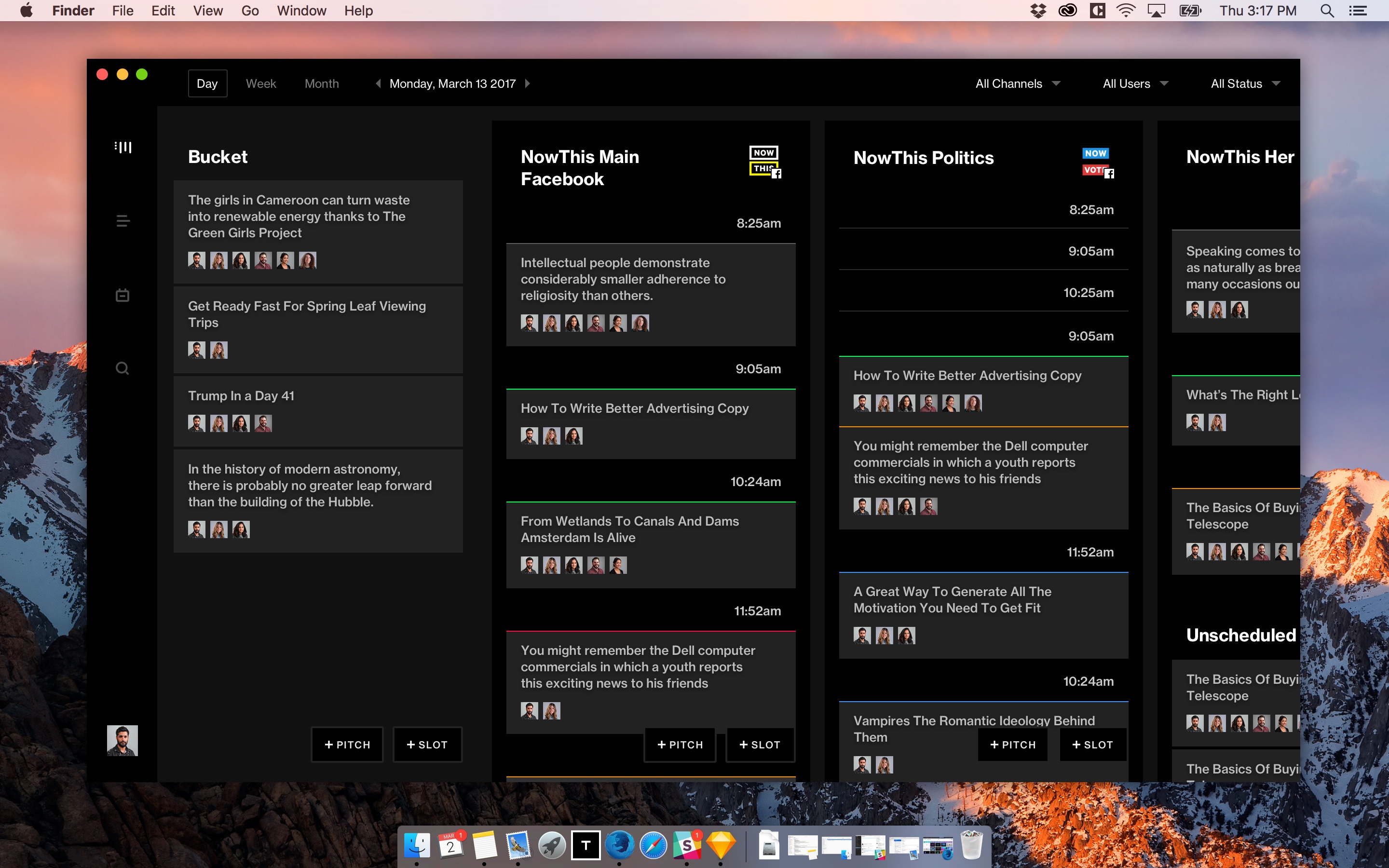The image size is (1389, 868).
Task: Click the + PITCH button in Bucket column
Action: tap(347, 745)
